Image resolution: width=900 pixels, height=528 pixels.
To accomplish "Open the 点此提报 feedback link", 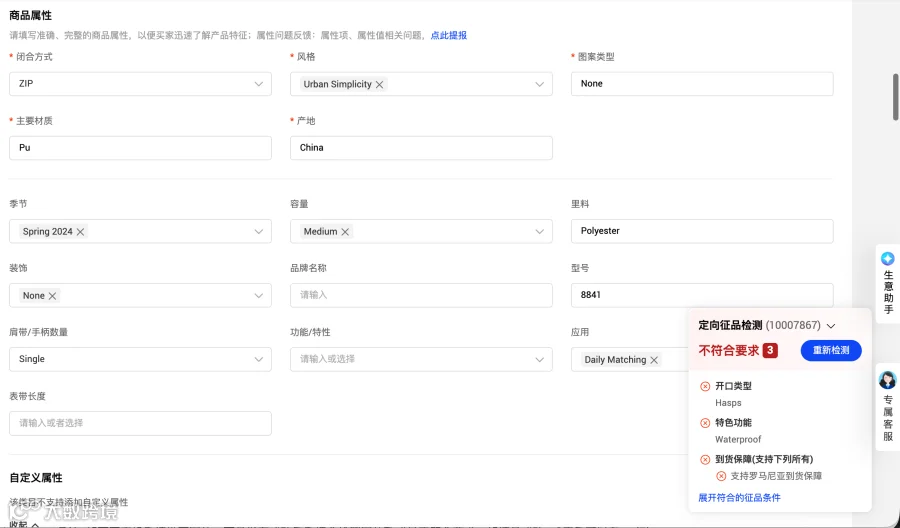I will (449, 36).
